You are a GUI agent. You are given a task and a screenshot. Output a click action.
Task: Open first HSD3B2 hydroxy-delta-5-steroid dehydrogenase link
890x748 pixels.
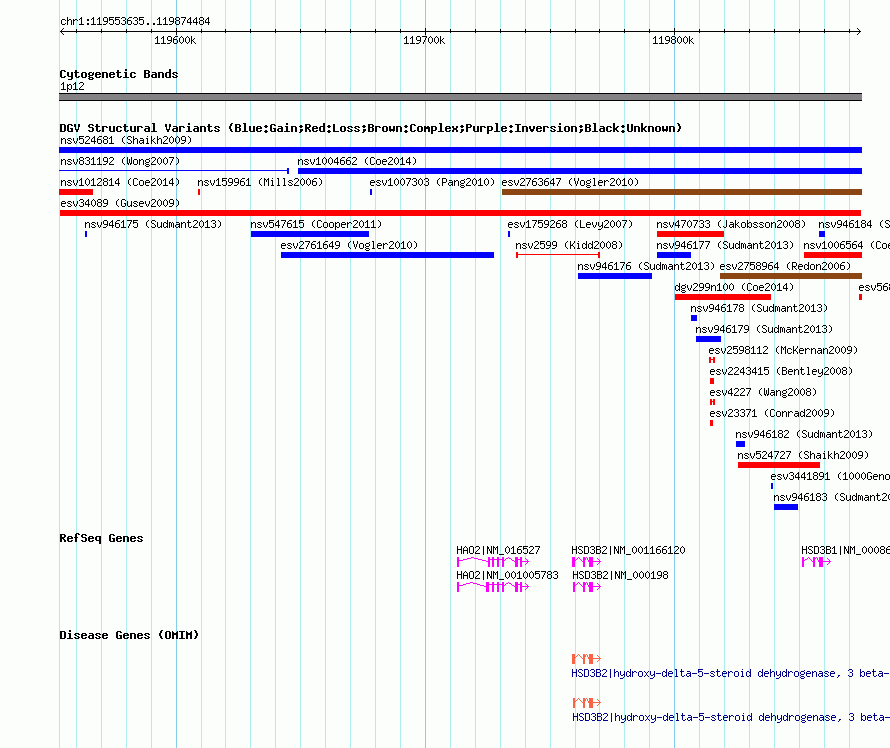coord(730,674)
